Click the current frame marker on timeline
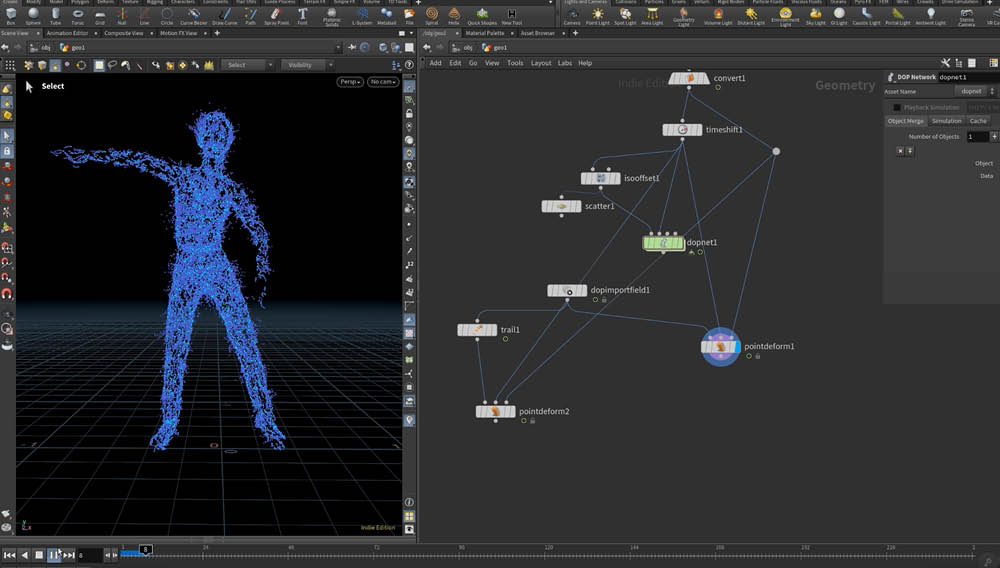The height and width of the screenshot is (568, 1000). click(x=146, y=549)
